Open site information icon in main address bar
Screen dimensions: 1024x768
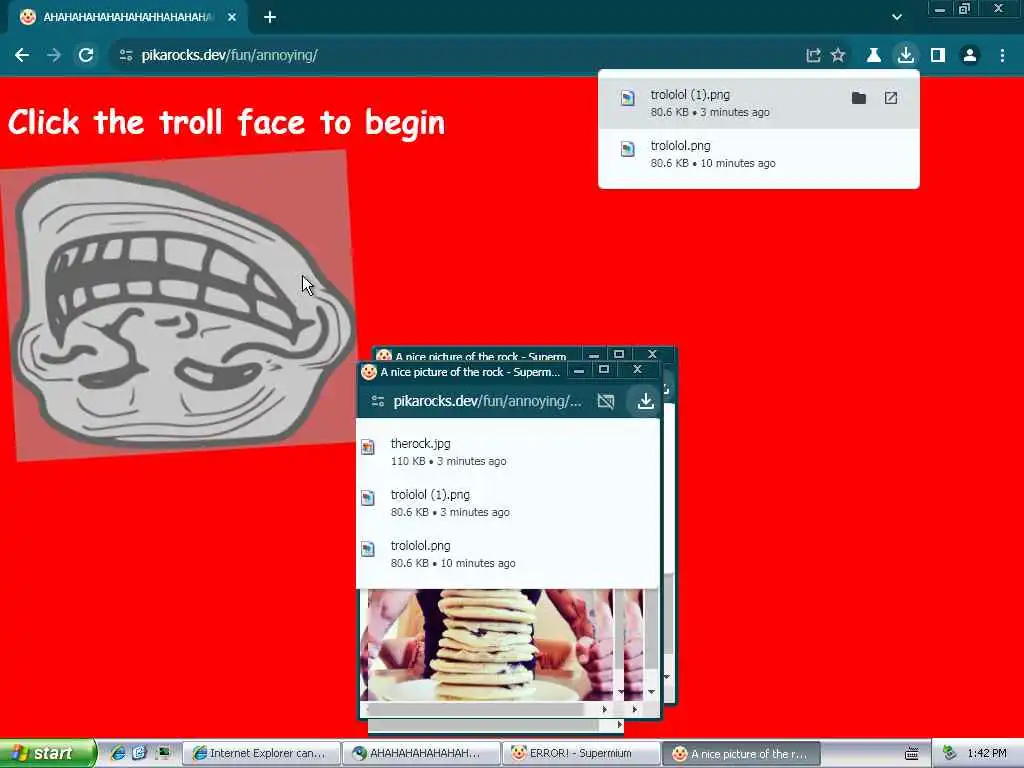[x=126, y=56]
